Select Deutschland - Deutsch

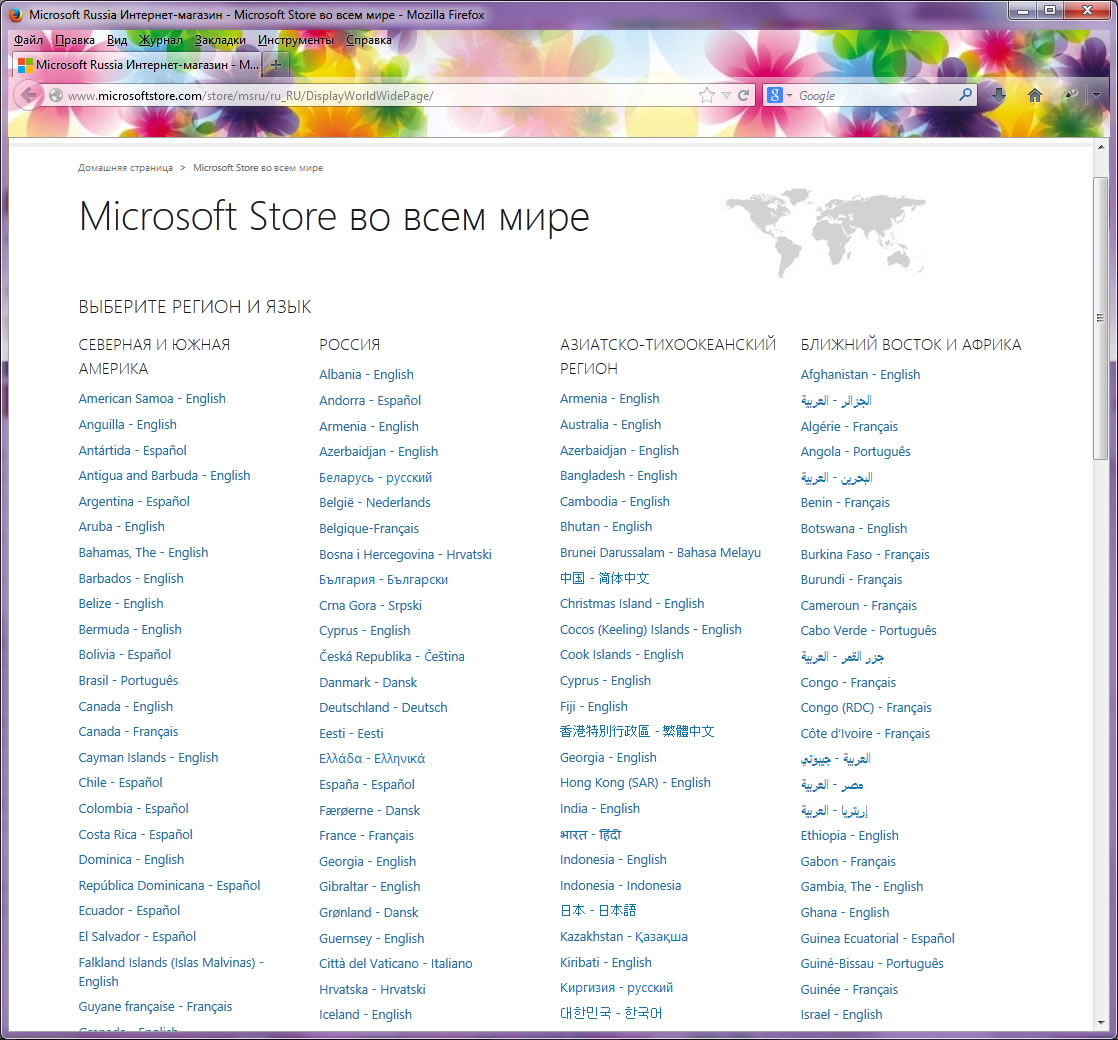tap(384, 708)
